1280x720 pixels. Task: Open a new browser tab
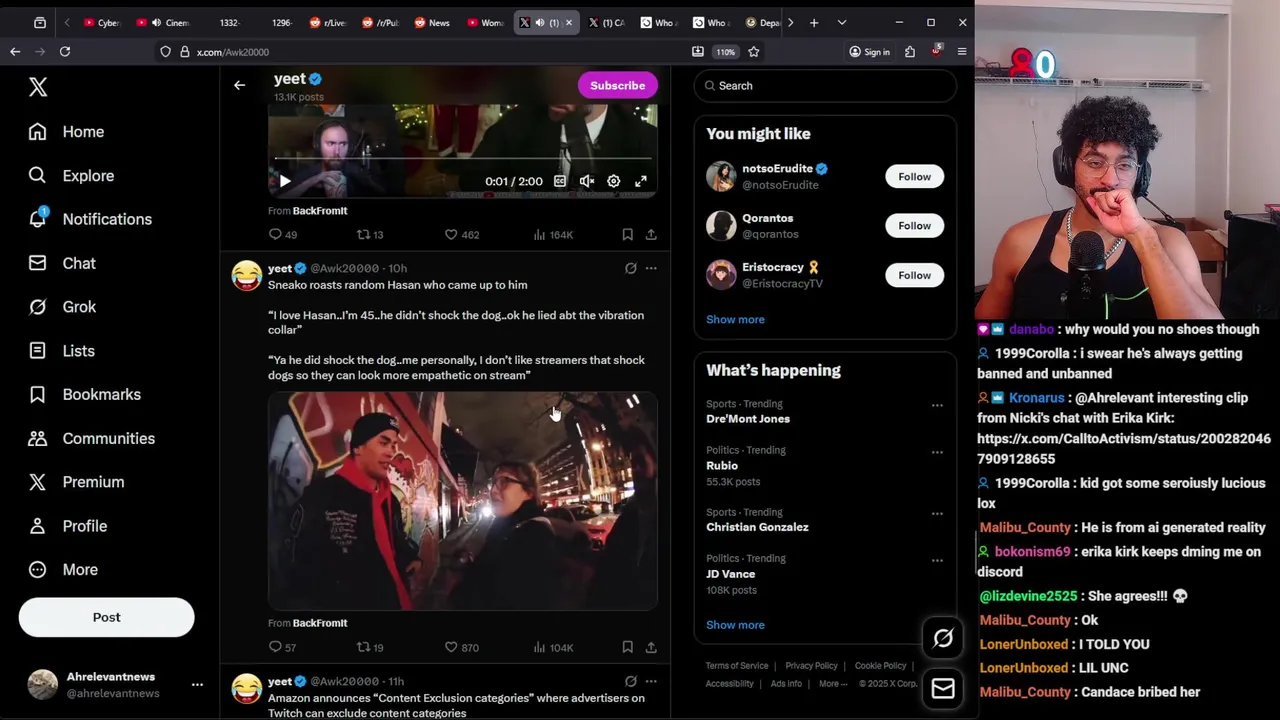814,22
